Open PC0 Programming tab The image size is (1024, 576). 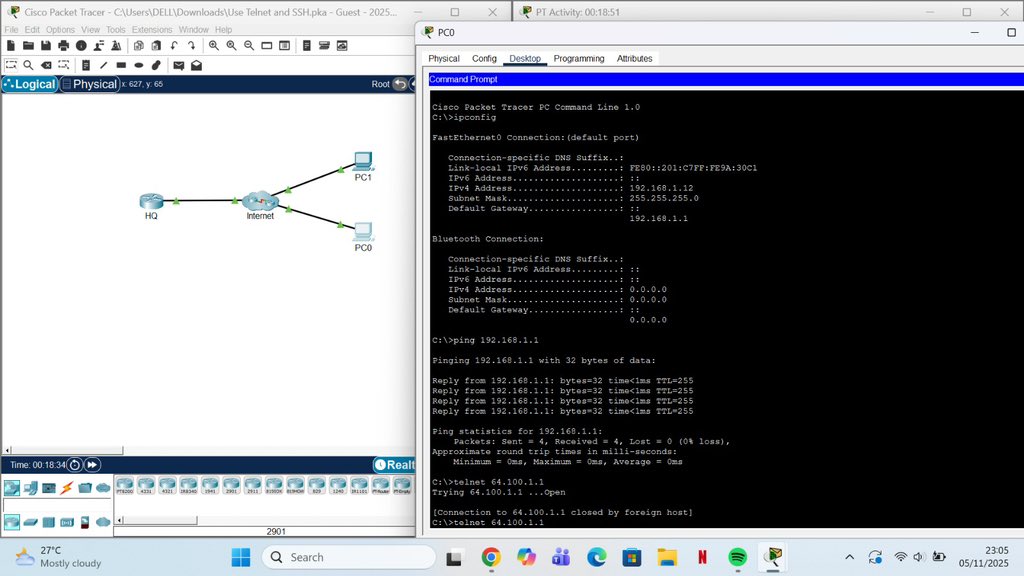579,58
